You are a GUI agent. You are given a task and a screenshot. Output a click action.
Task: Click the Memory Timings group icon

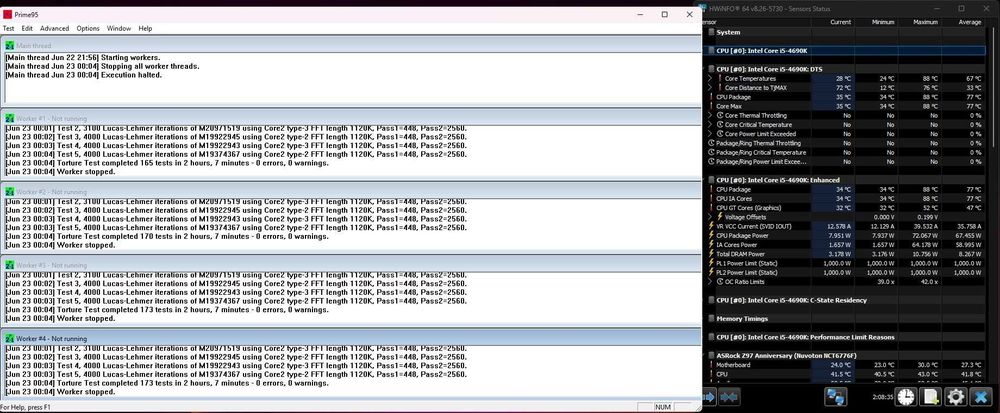pos(711,319)
